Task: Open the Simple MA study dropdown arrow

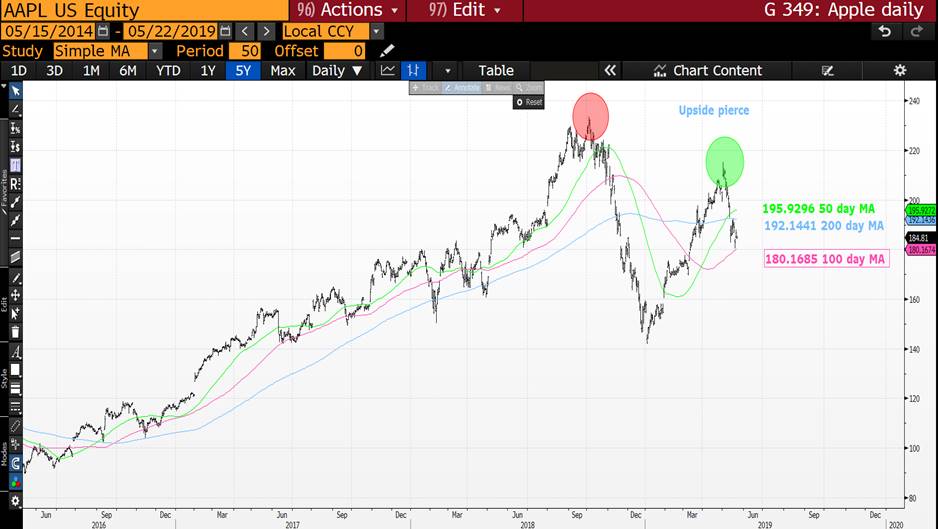Action: click(x=155, y=51)
